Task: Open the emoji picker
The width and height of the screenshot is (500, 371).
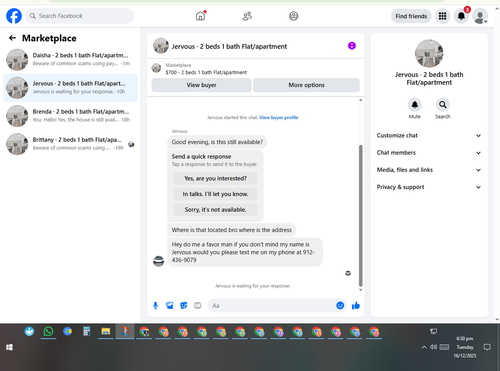Action: coord(340,305)
